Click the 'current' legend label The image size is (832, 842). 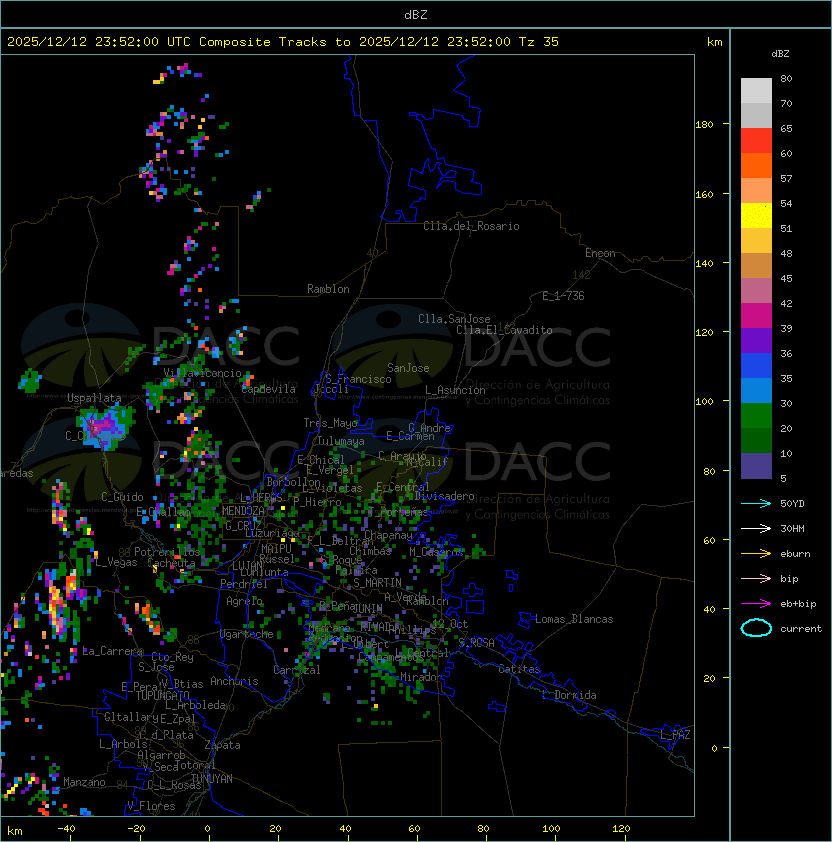click(x=801, y=629)
